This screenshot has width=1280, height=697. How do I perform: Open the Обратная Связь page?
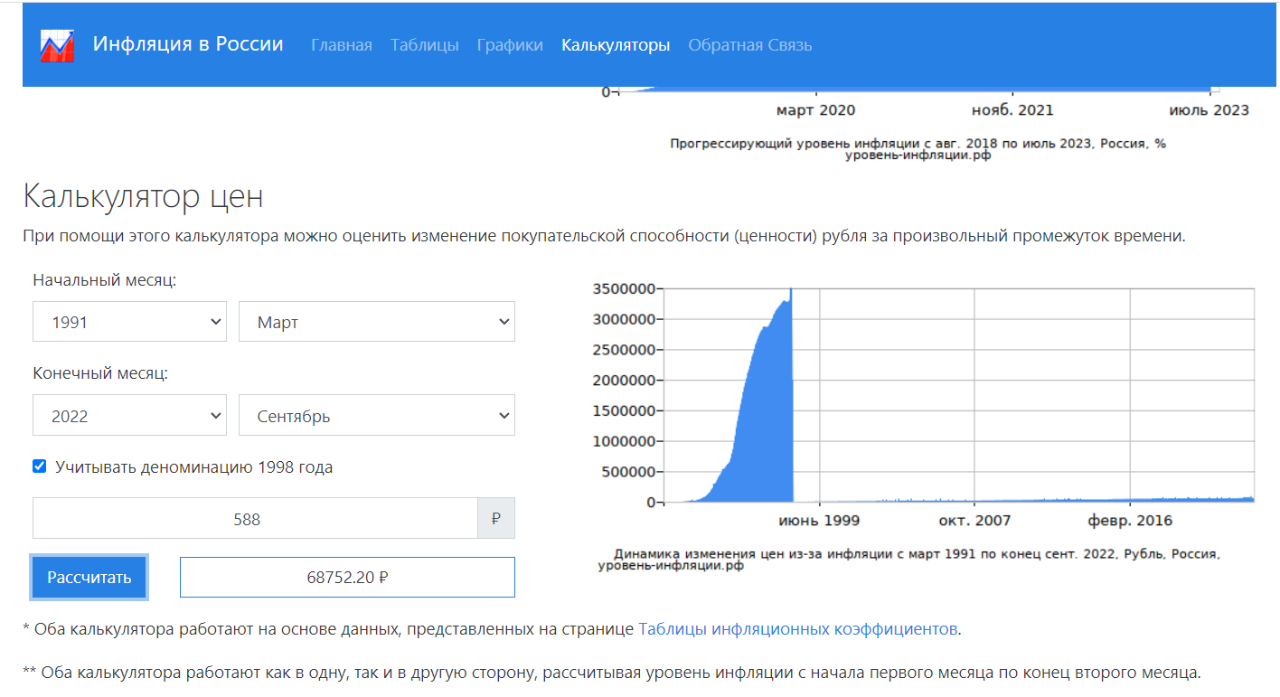coord(750,45)
